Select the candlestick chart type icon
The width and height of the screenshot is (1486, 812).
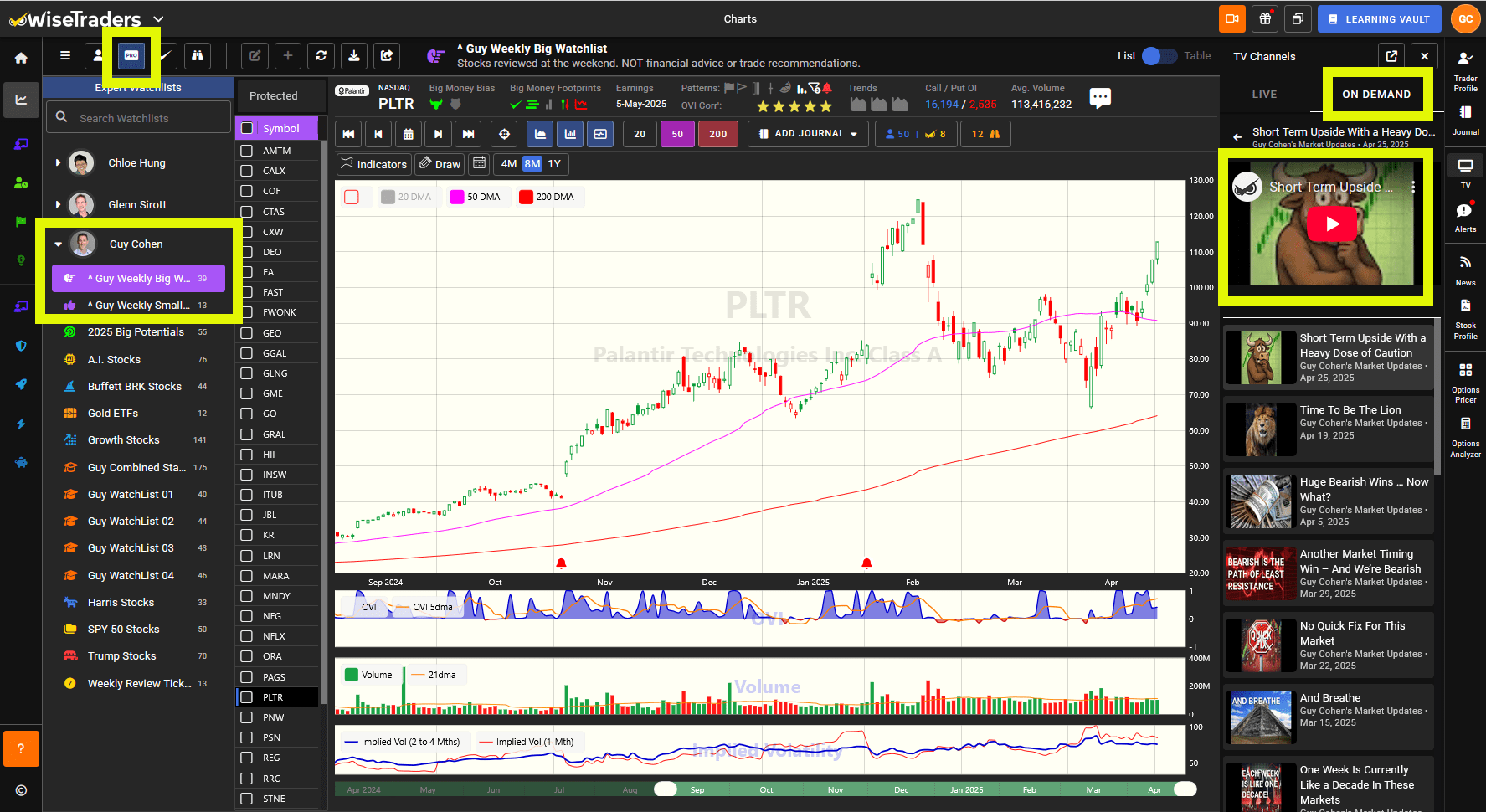pos(570,133)
